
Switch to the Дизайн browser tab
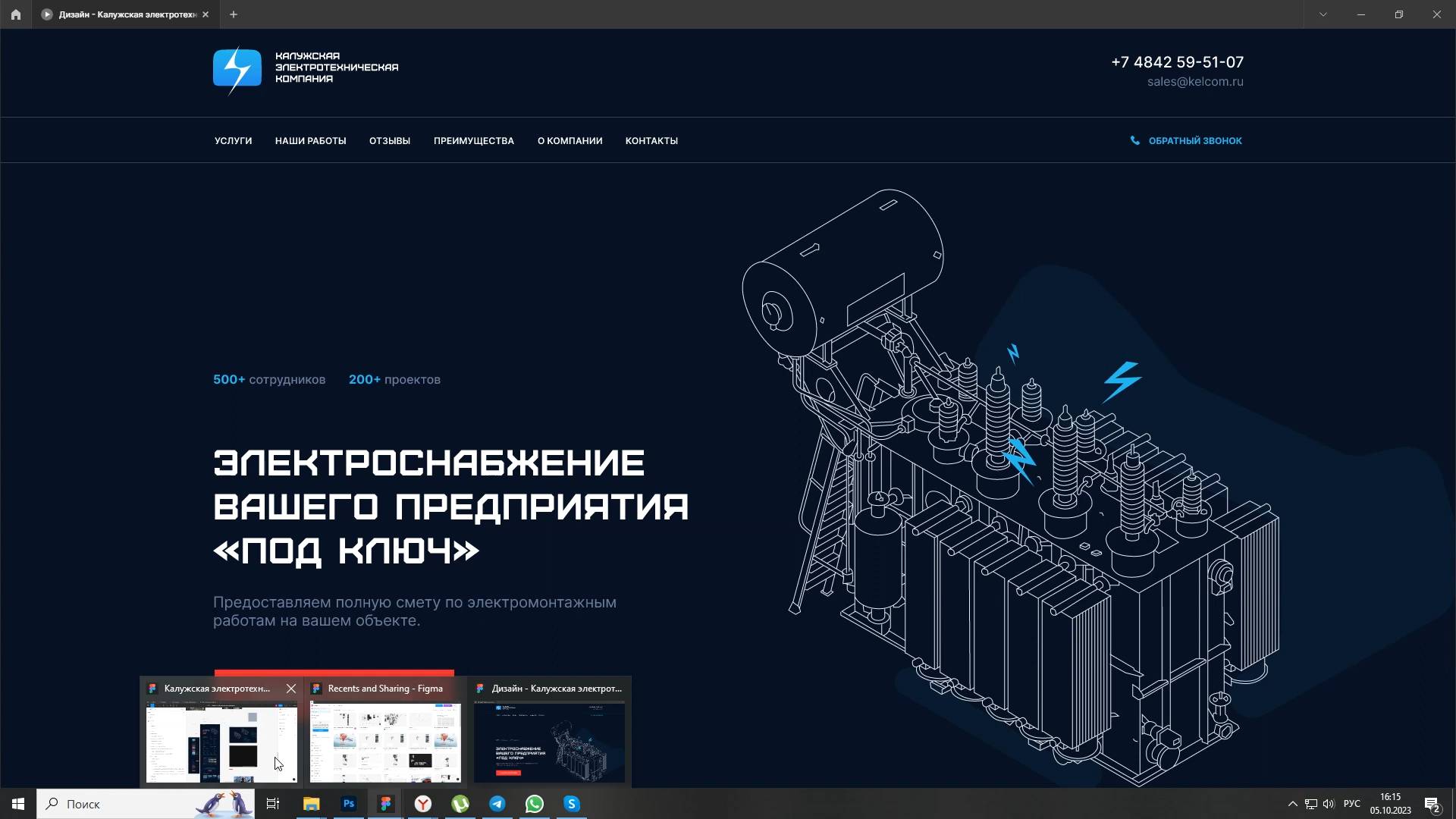tap(121, 14)
